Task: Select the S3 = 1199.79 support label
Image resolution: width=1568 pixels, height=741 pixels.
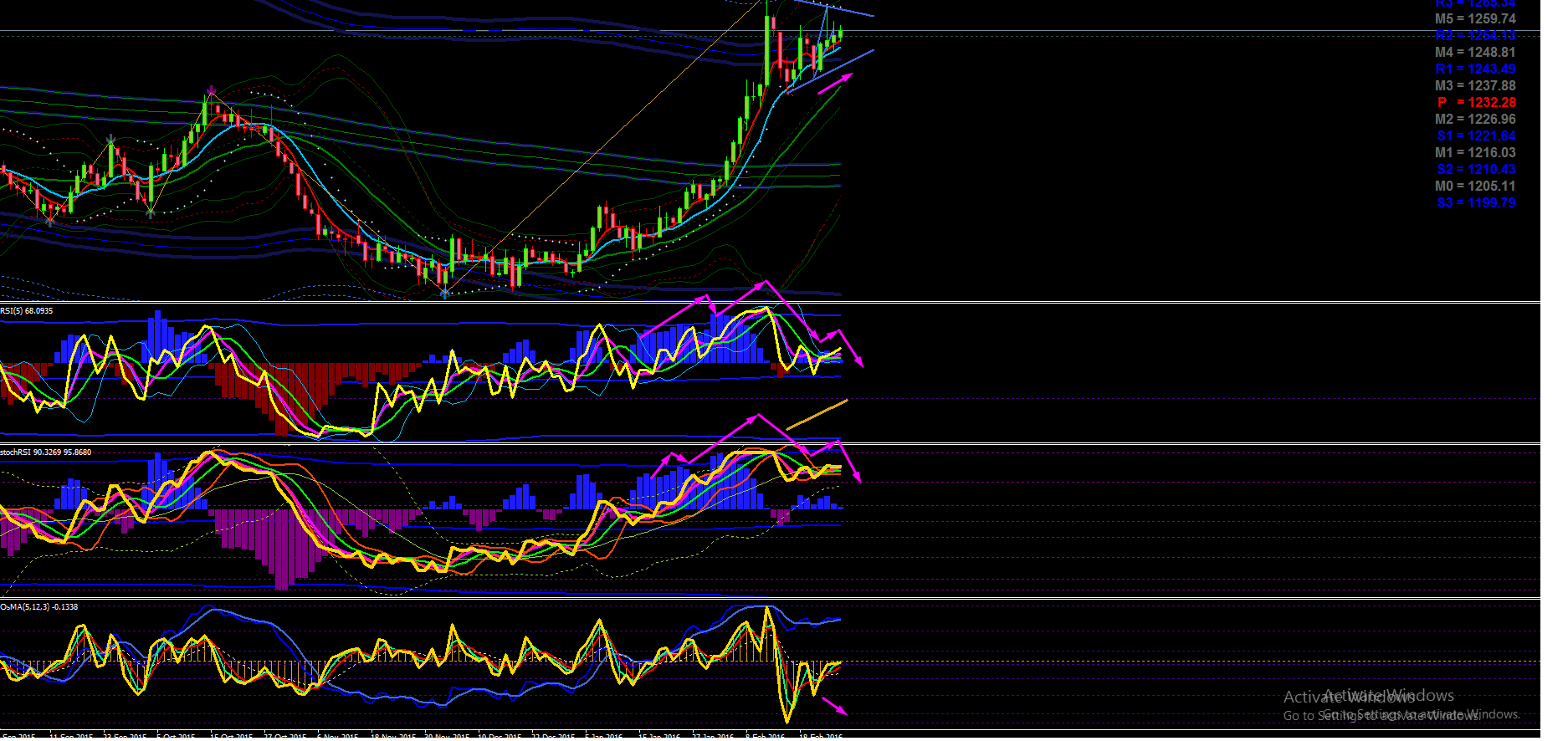Action: (1476, 202)
